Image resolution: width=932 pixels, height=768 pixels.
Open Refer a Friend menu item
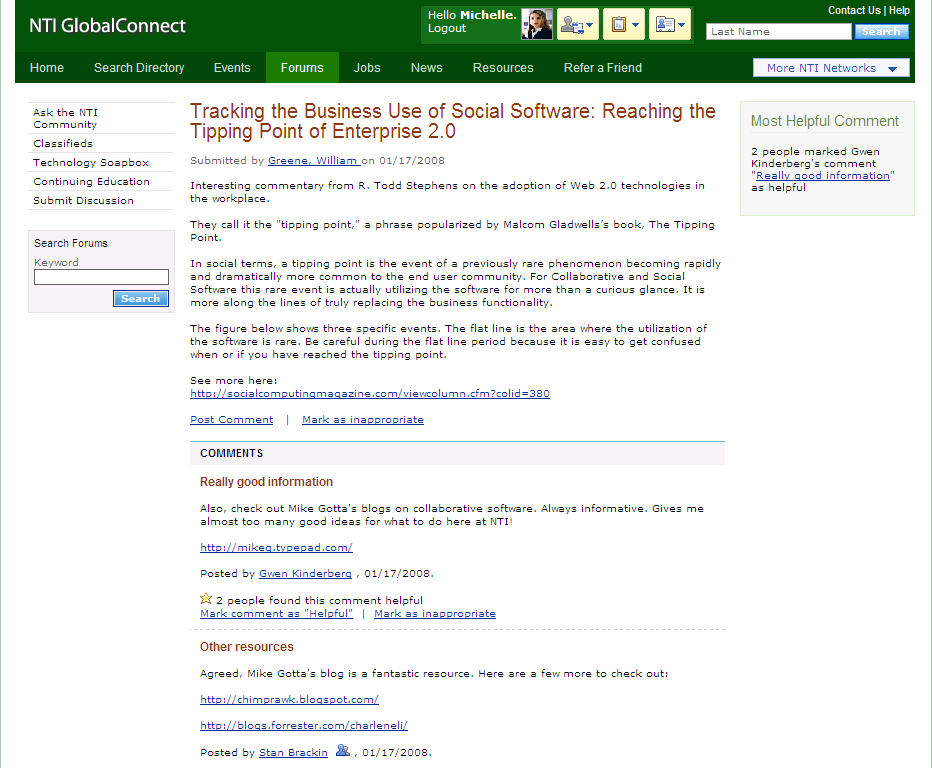coord(603,68)
